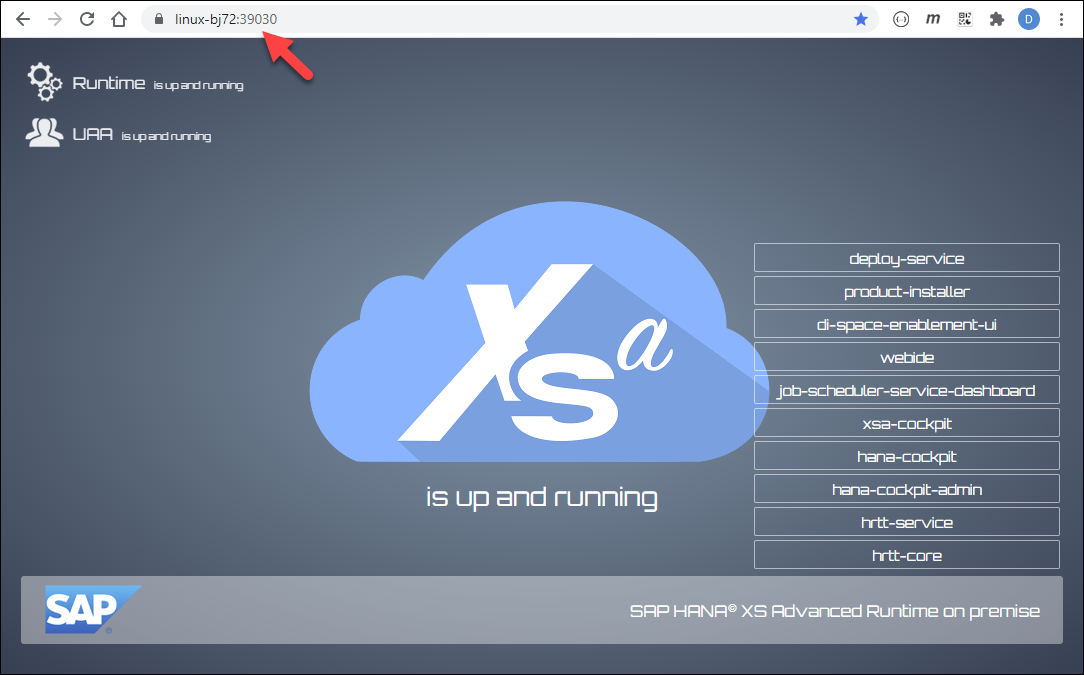Open the Chrome three-dot menu
The width and height of the screenshot is (1084, 675).
pos(1061,19)
